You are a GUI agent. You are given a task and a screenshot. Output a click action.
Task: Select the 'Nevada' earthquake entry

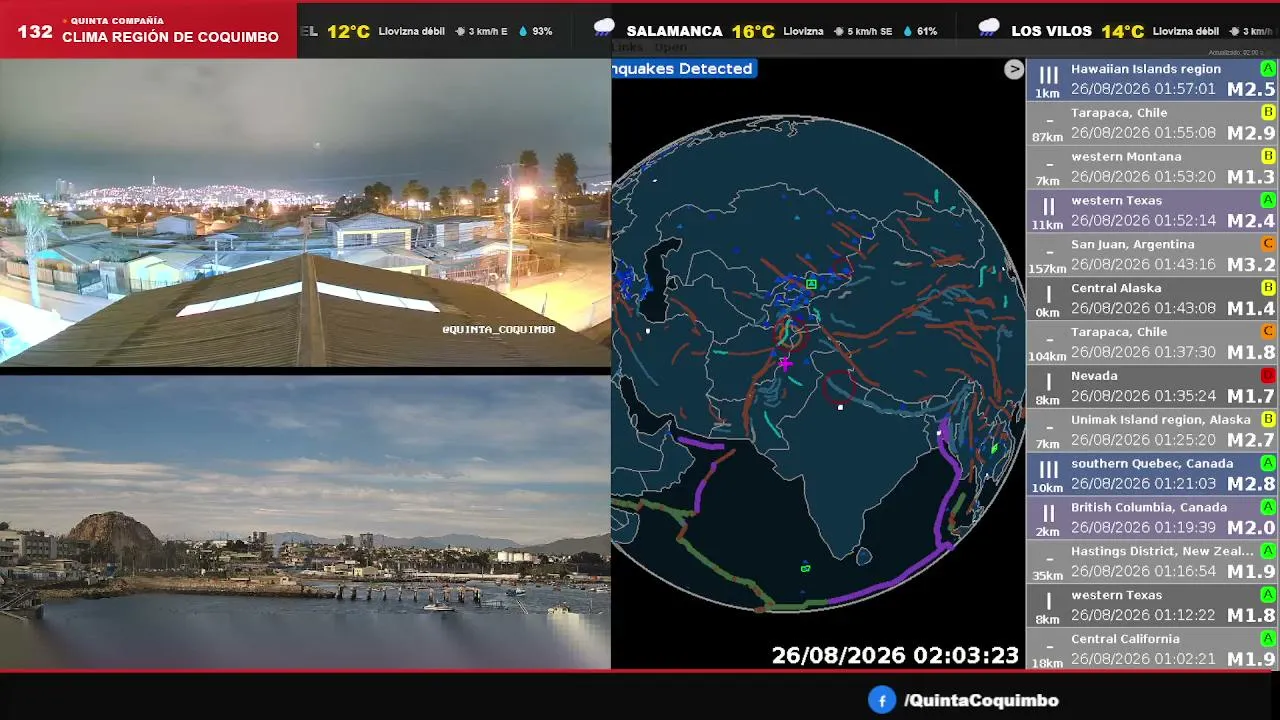[1153, 386]
